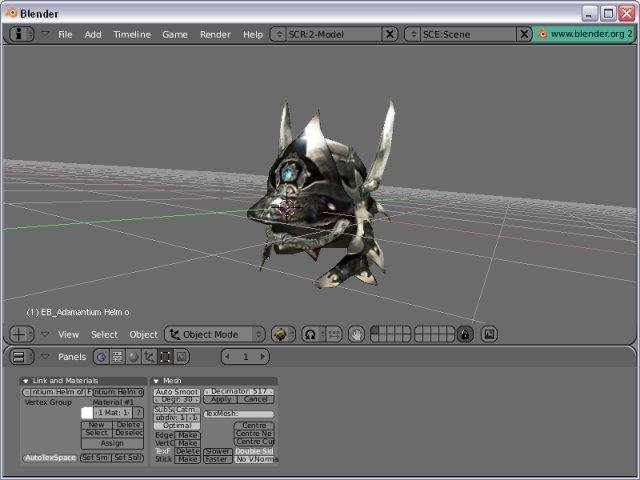Click the white material color swatch
The width and height of the screenshot is (640, 480).
click(x=87, y=413)
